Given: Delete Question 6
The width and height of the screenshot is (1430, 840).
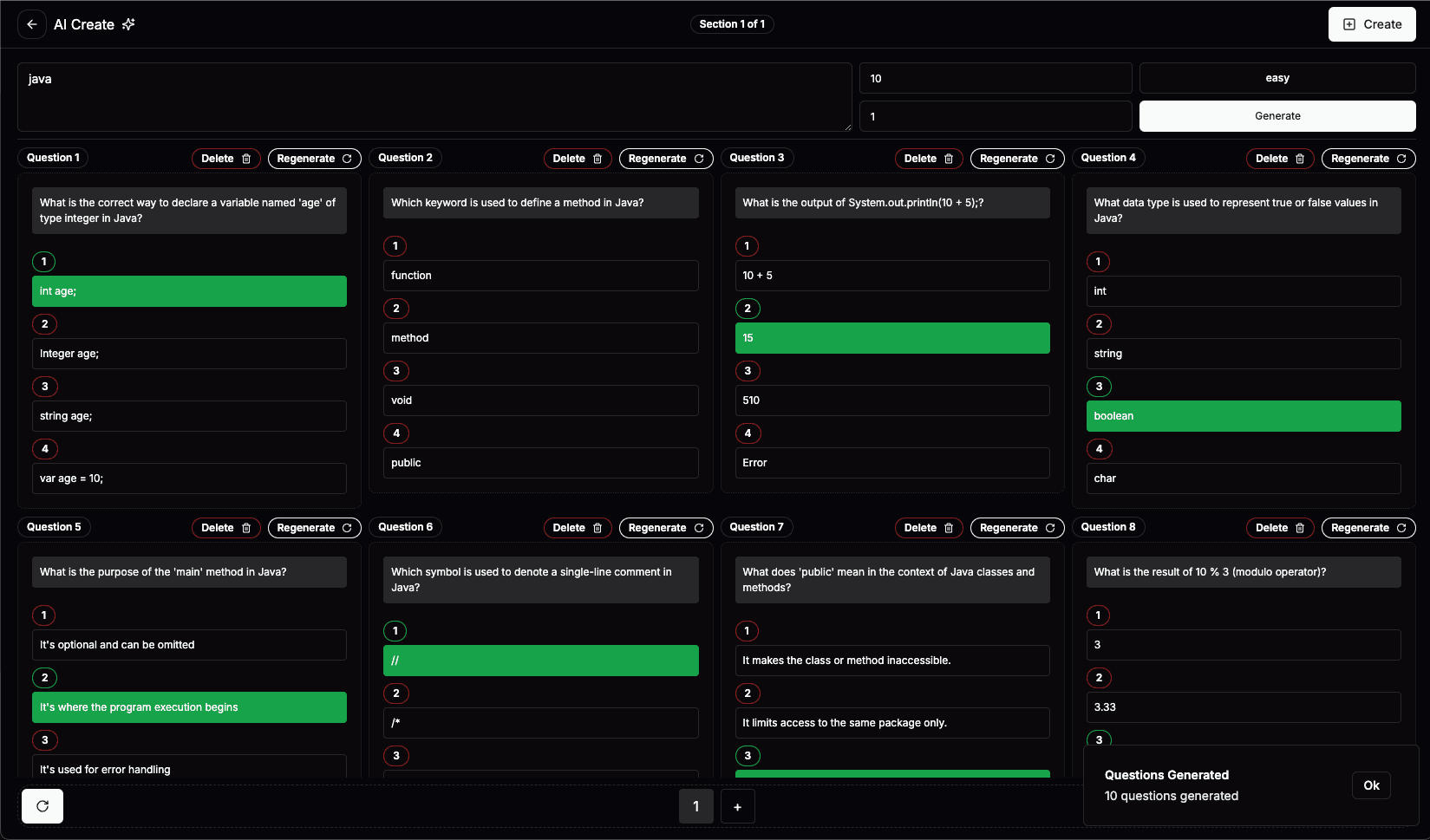Looking at the screenshot, I should [x=577, y=528].
